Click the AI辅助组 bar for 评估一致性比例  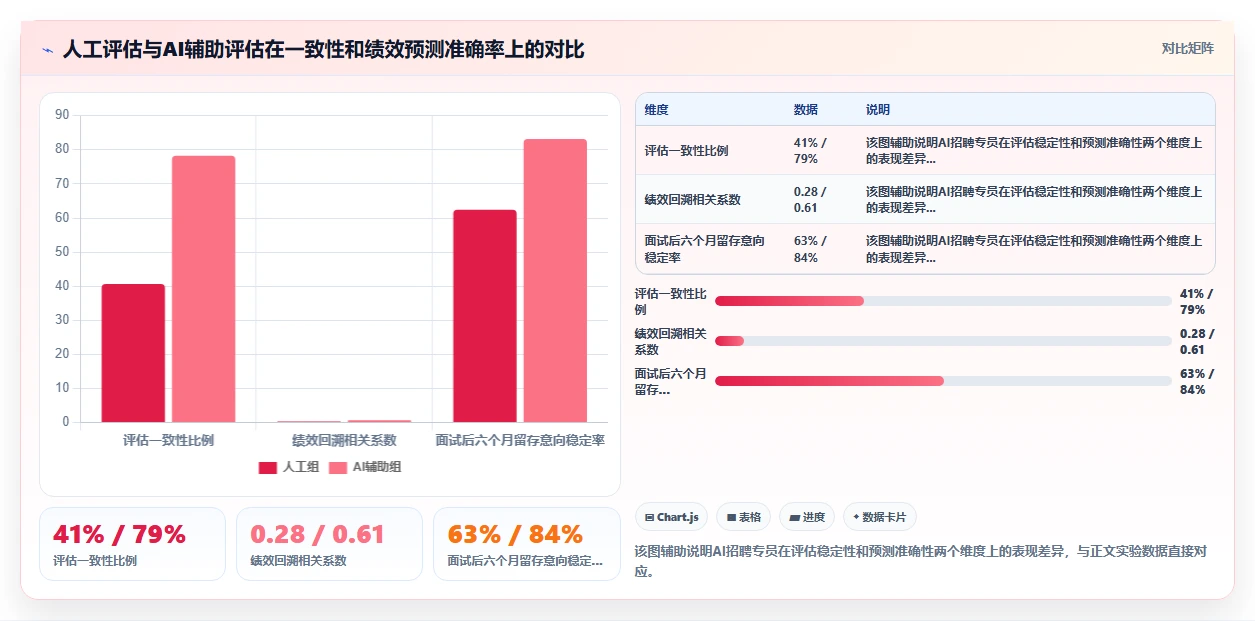(204, 289)
